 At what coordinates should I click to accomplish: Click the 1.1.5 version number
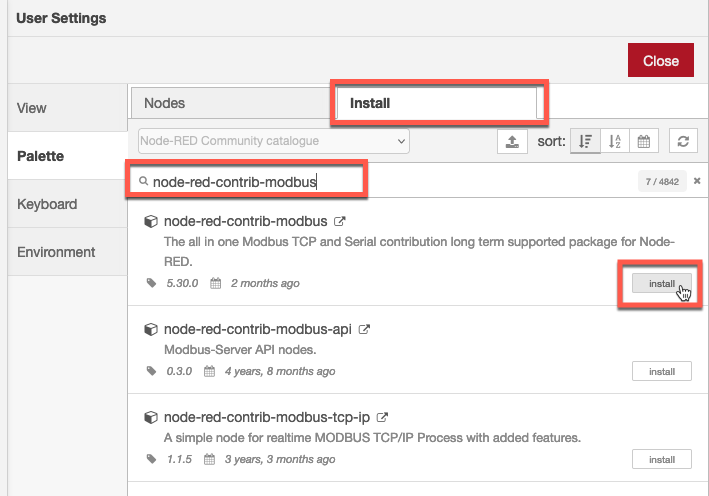[179, 459]
